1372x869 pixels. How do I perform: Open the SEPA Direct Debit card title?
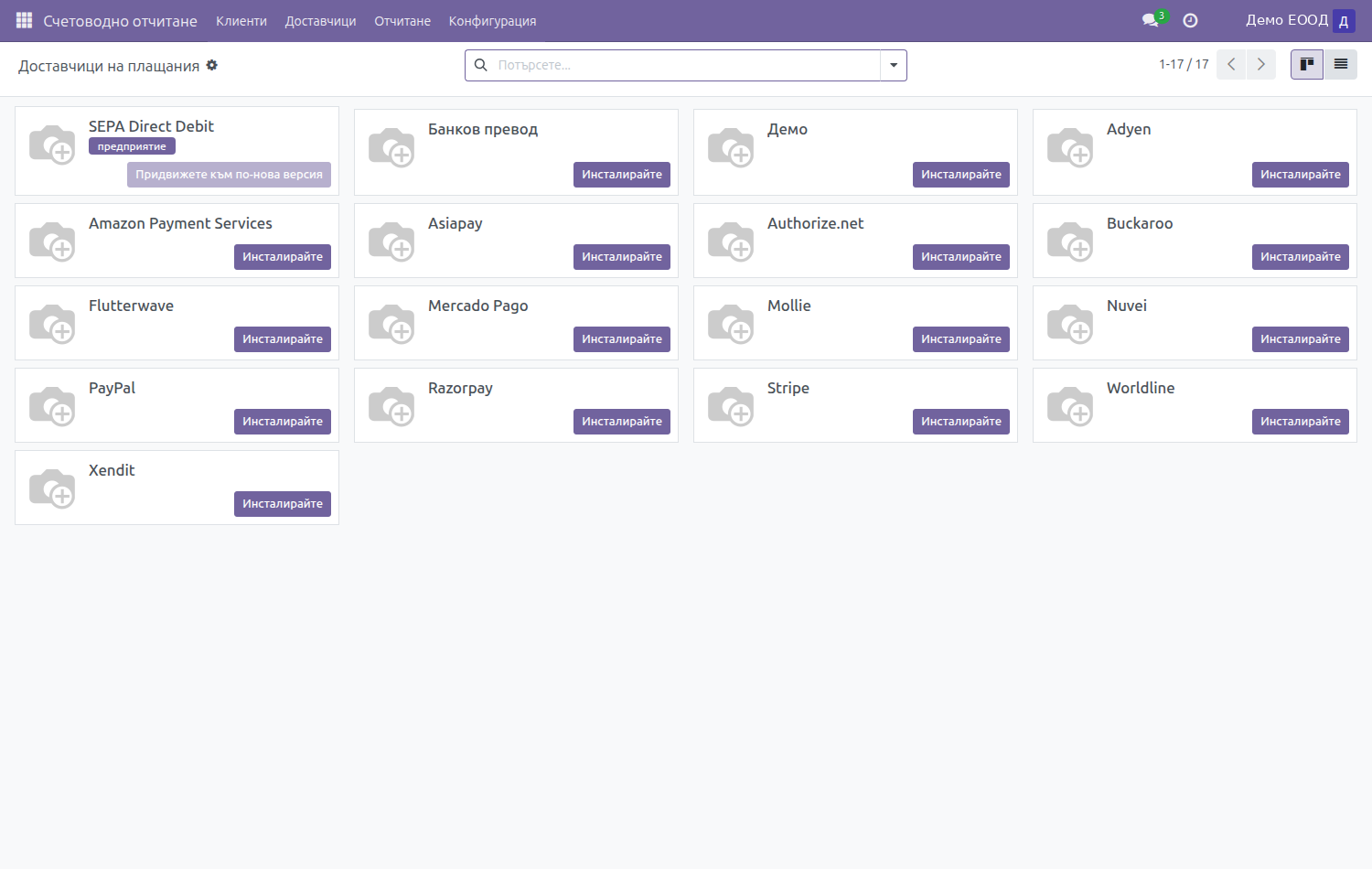pos(151,126)
